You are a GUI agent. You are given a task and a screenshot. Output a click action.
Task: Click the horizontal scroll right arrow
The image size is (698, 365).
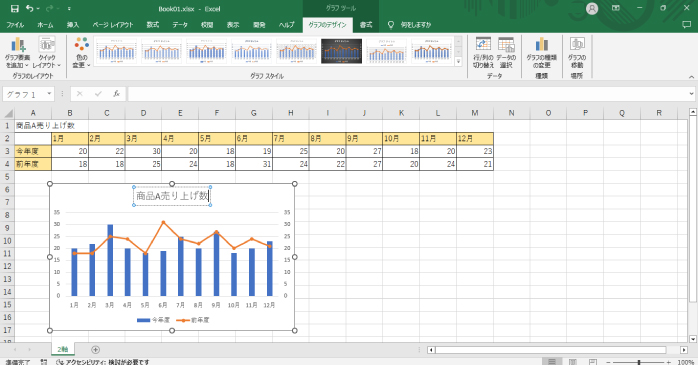684,350
